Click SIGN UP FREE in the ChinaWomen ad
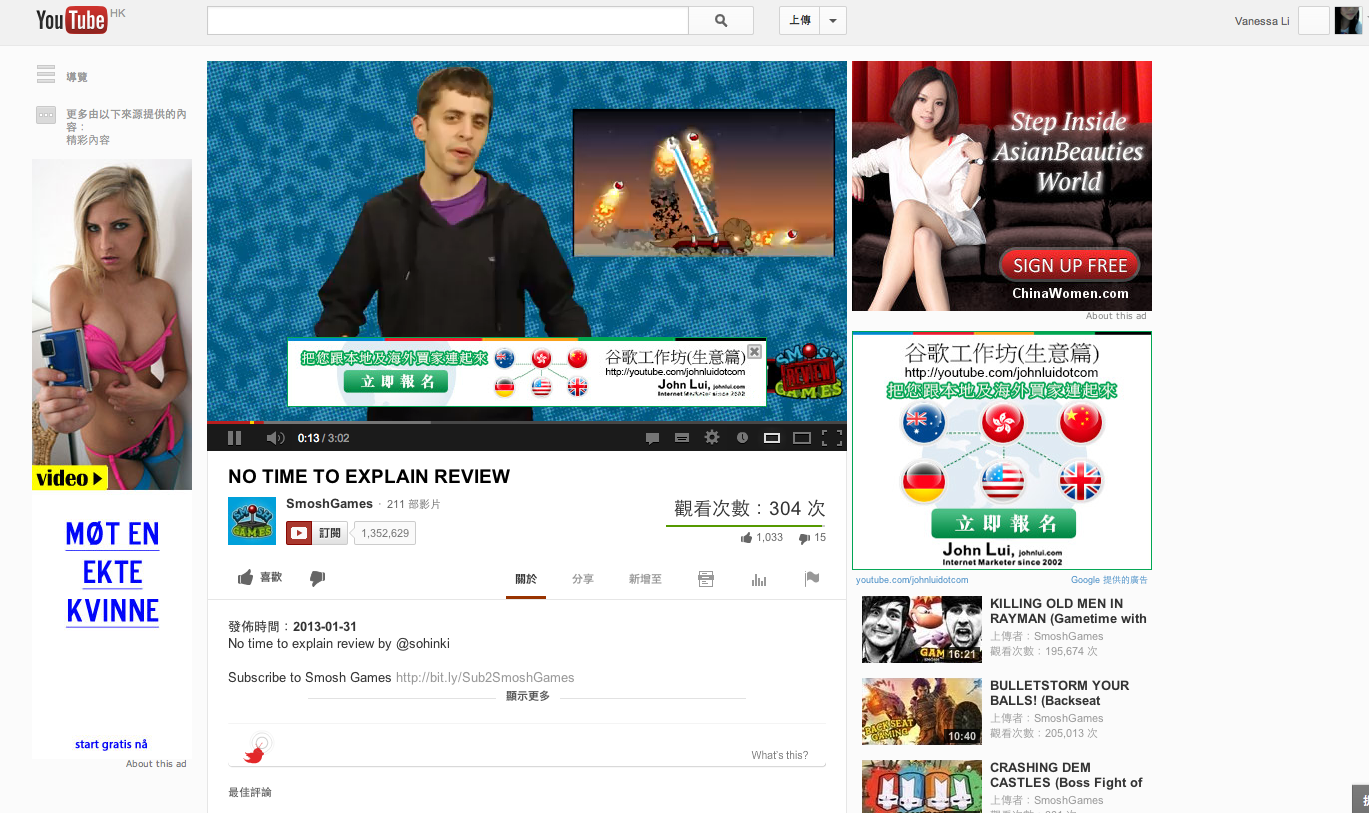Image resolution: width=1369 pixels, height=813 pixels. pyautogui.click(x=1070, y=265)
